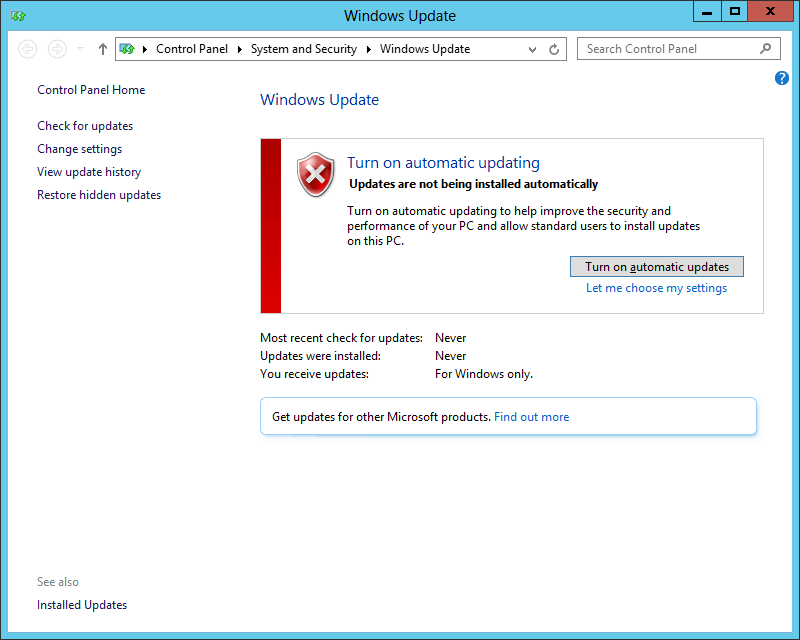Click the 'See also' label
The height and width of the screenshot is (640, 800).
[x=58, y=582]
